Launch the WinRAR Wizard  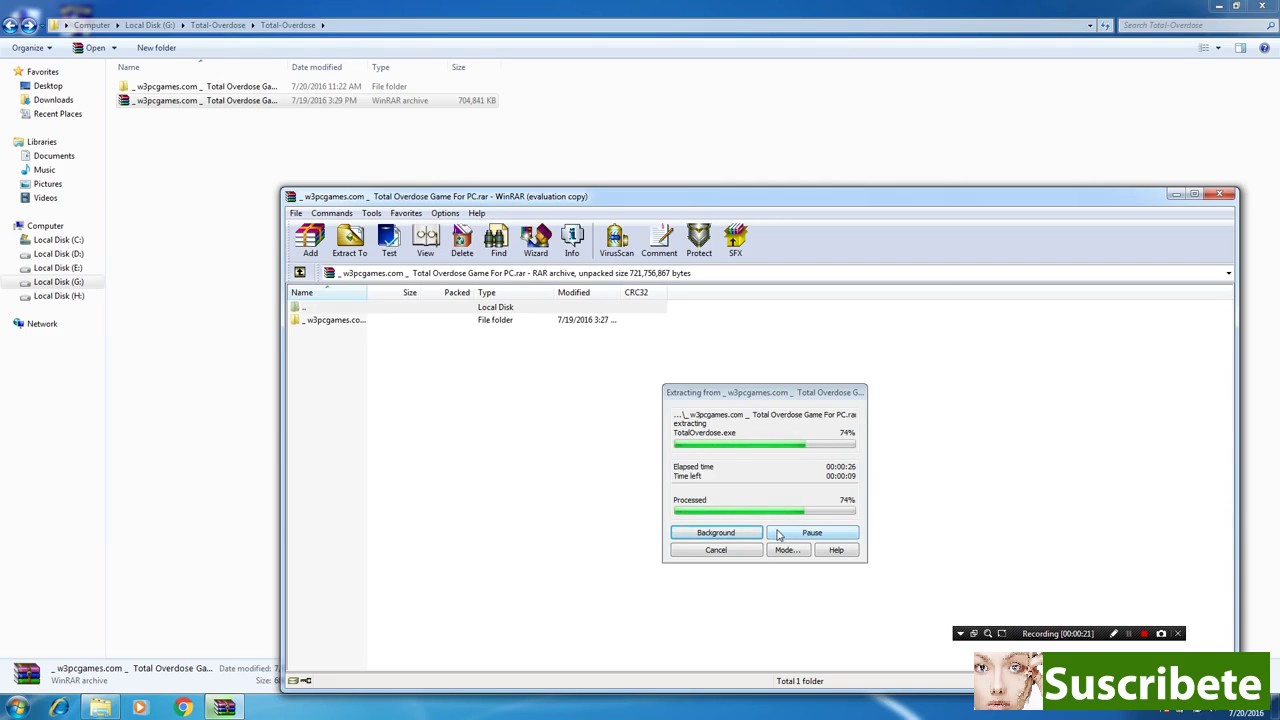coord(535,238)
